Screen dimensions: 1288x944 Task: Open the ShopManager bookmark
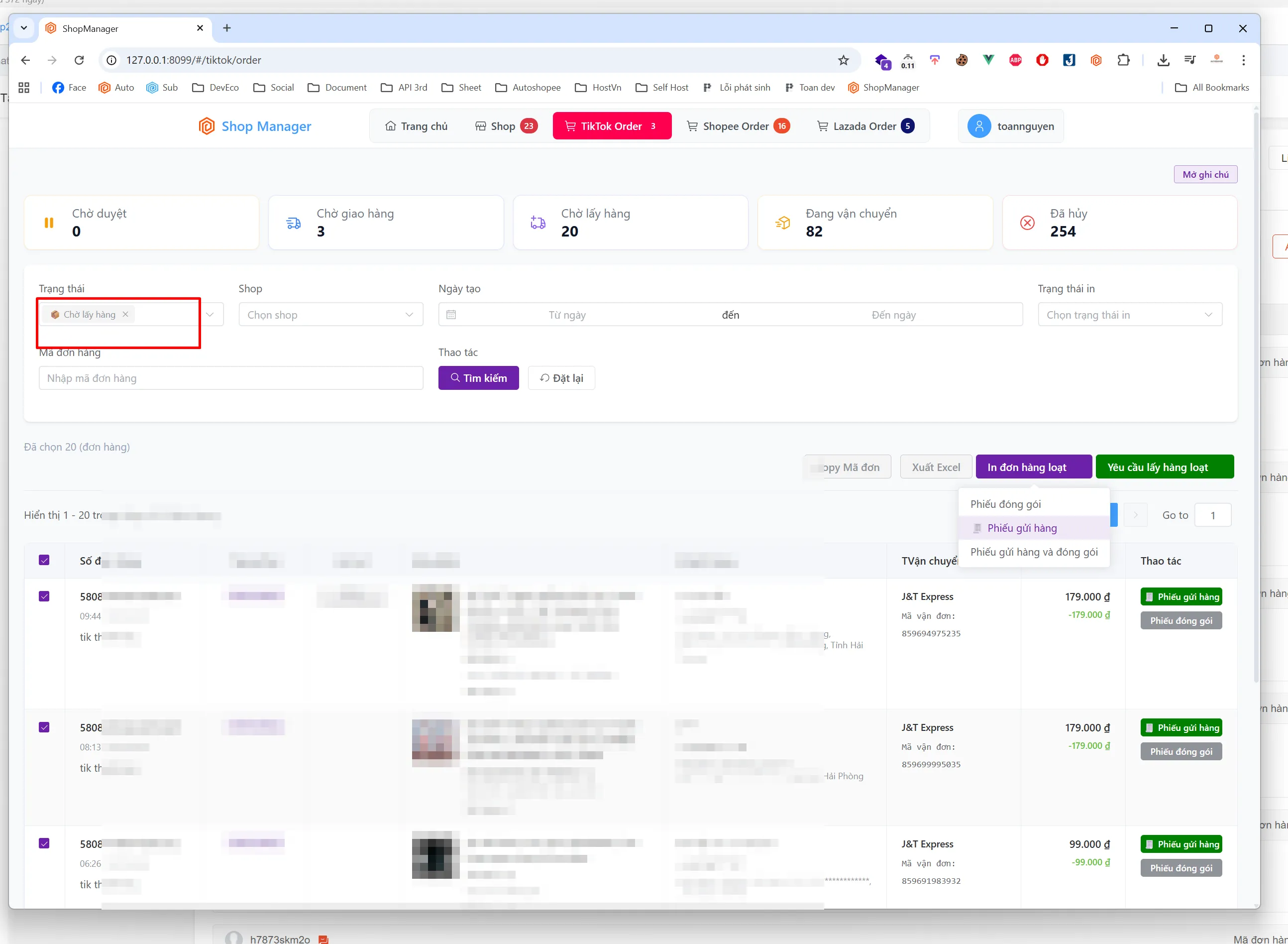pyautogui.click(x=883, y=88)
